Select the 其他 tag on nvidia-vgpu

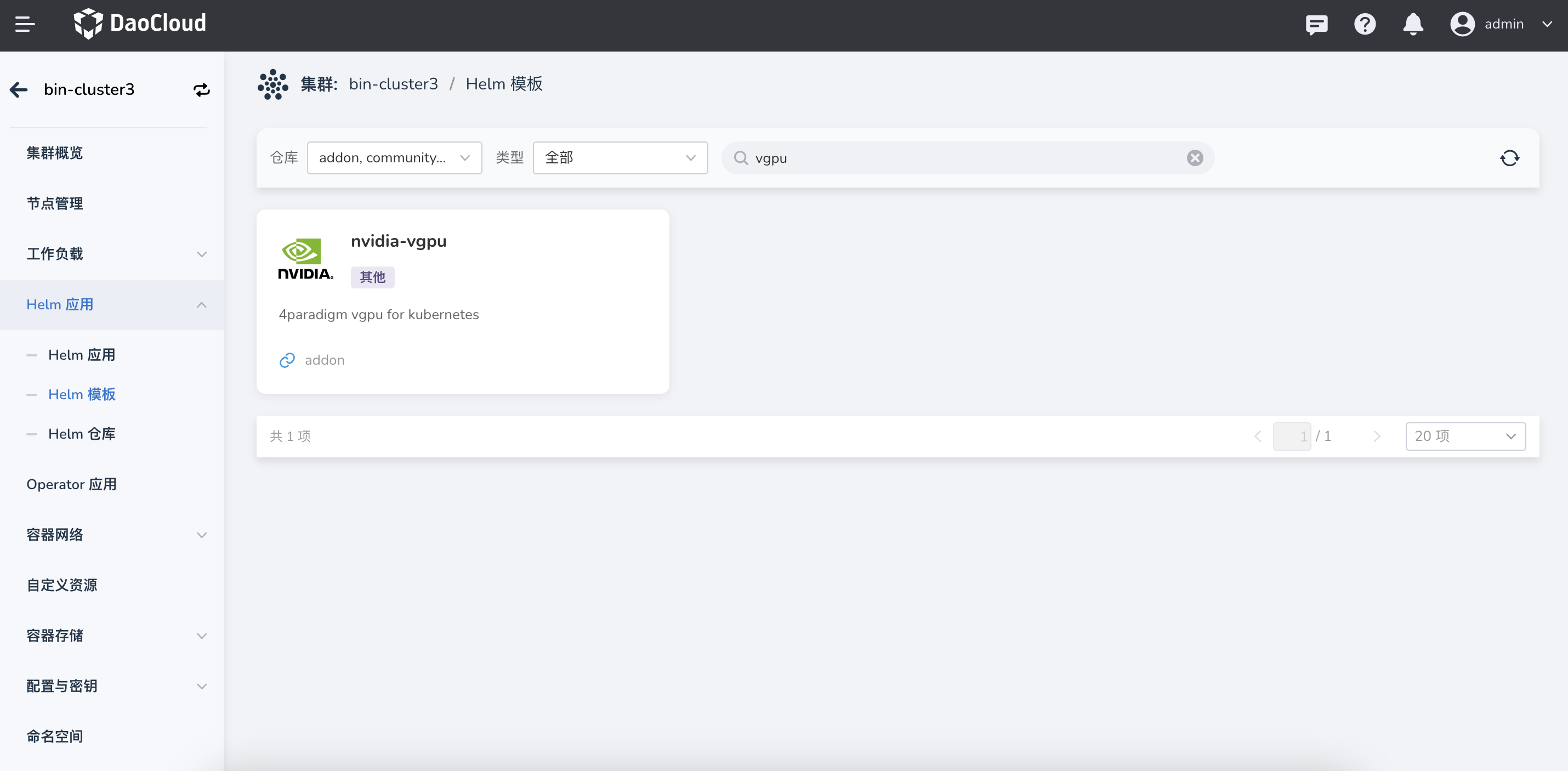372,277
